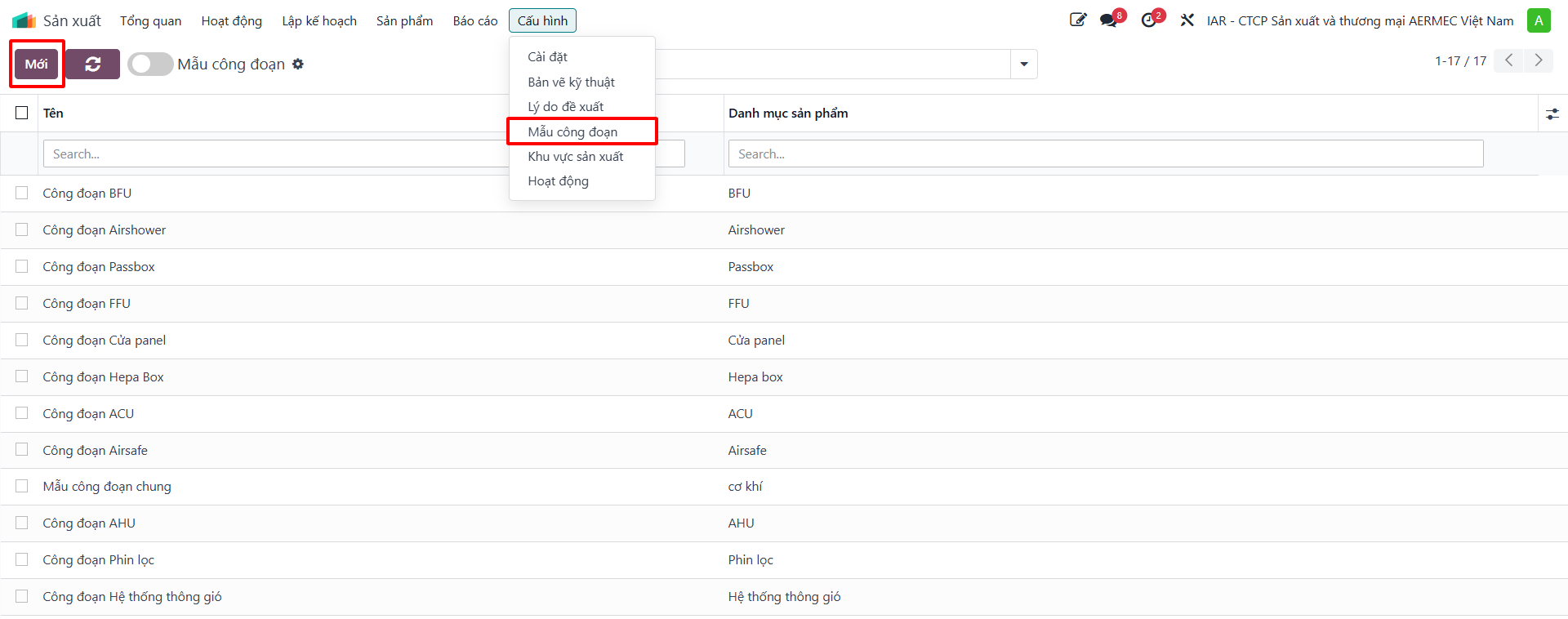This screenshot has height=619, width=1568.
Task: Open the edit note pencil icon
Action: tap(1078, 20)
